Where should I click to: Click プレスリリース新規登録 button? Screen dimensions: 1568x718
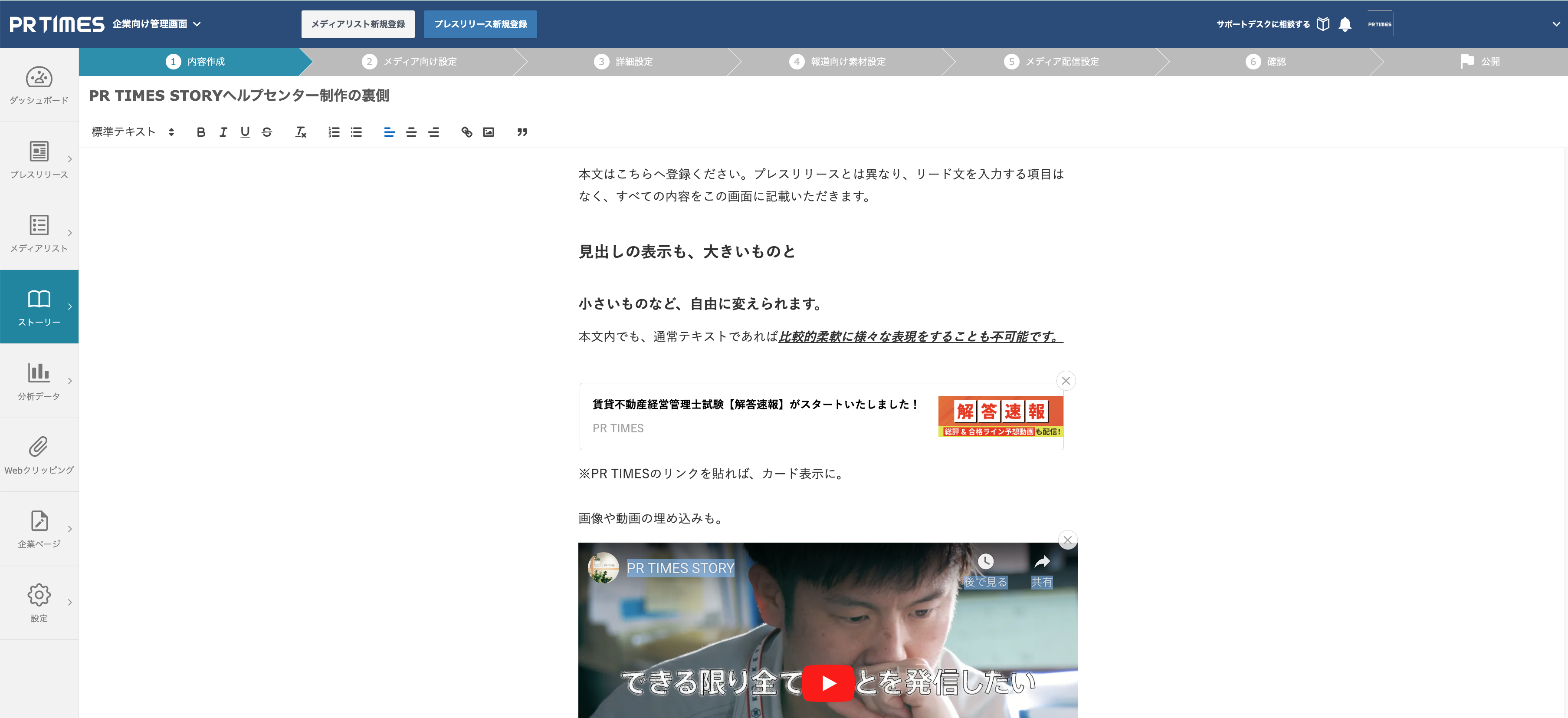coord(480,24)
